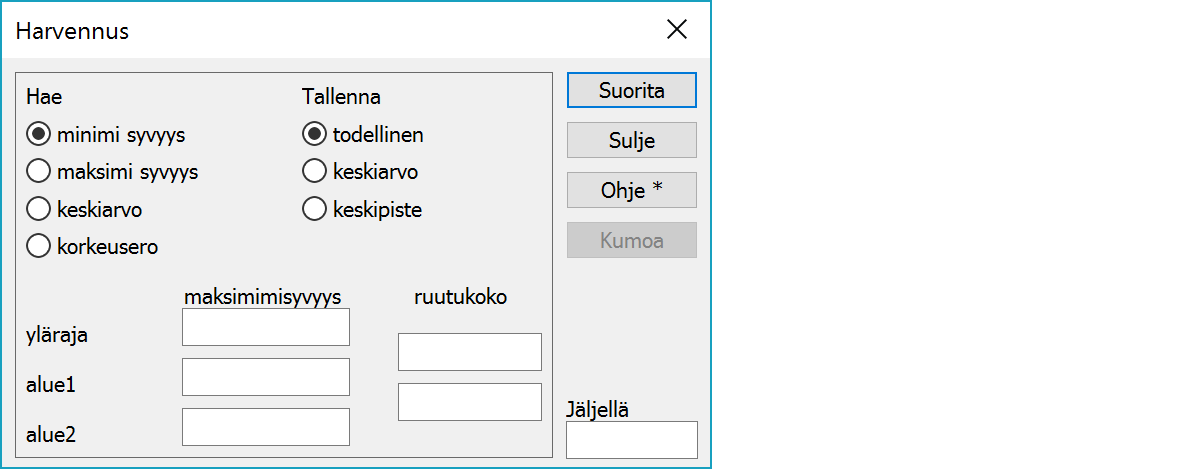Click the Jäljellä text box
The height and width of the screenshot is (469, 1200).
pos(631,440)
